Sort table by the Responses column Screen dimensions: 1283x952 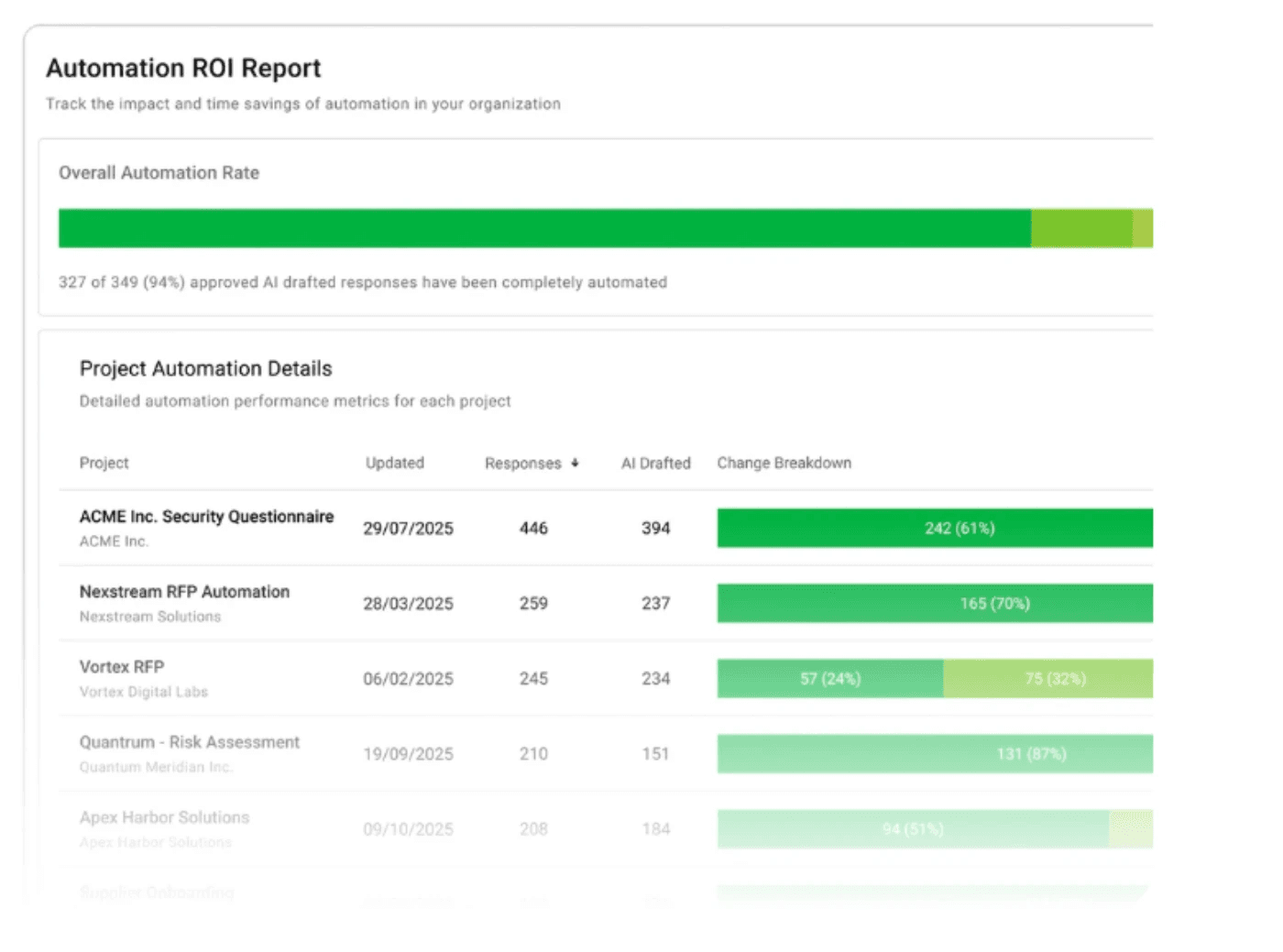(x=523, y=463)
